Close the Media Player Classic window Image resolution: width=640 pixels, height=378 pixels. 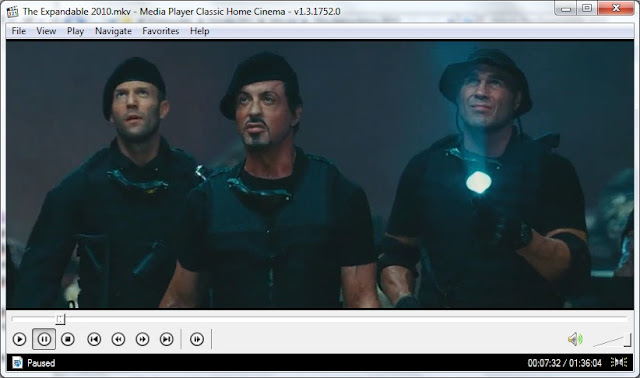click(616, 9)
